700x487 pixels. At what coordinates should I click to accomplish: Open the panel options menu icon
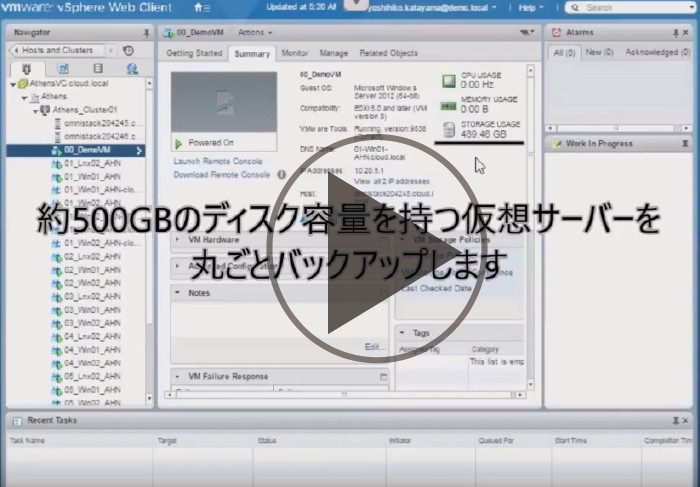tap(527, 33)
